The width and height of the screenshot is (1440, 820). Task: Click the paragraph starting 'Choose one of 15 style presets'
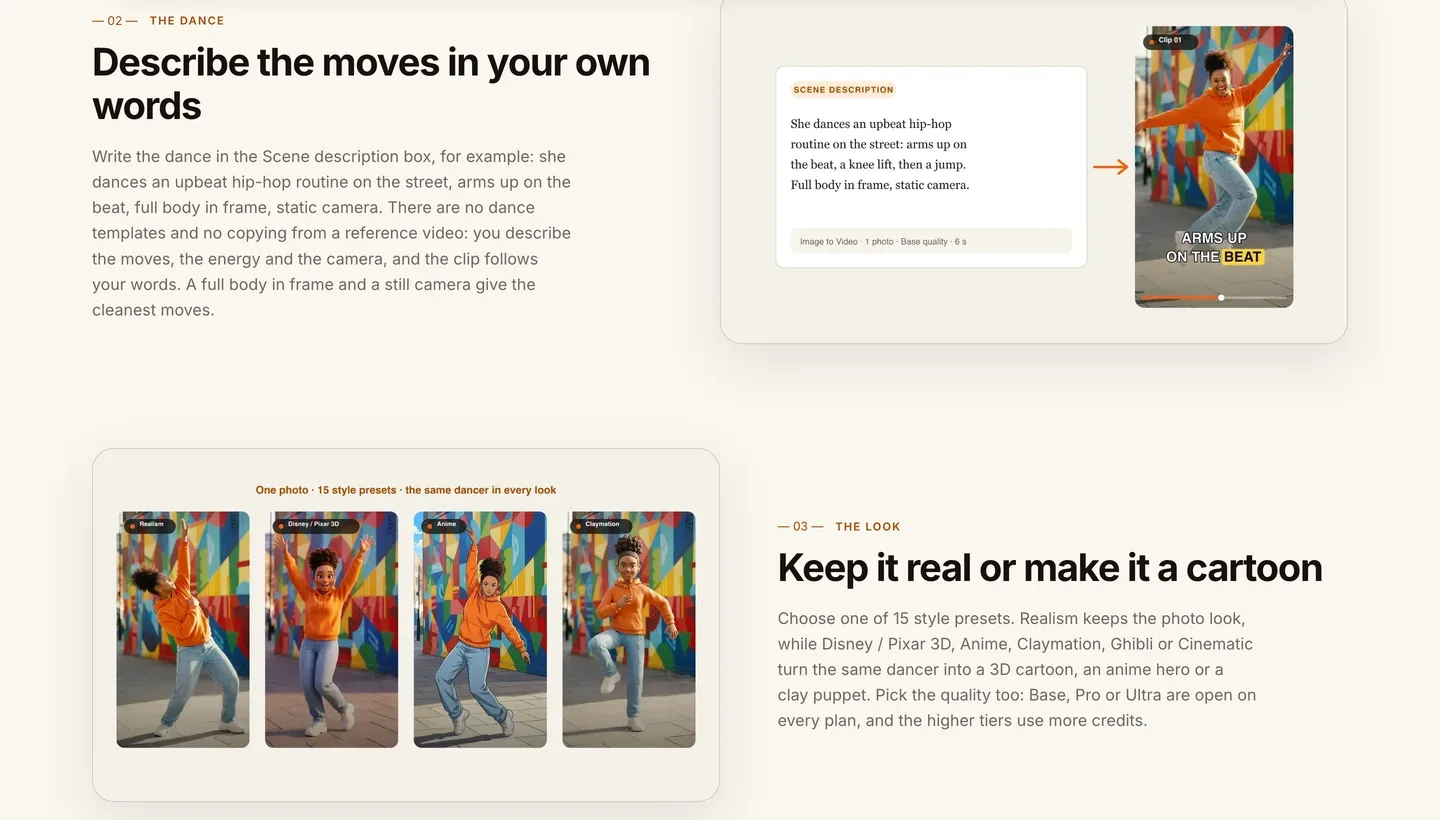click(1017, 669)
